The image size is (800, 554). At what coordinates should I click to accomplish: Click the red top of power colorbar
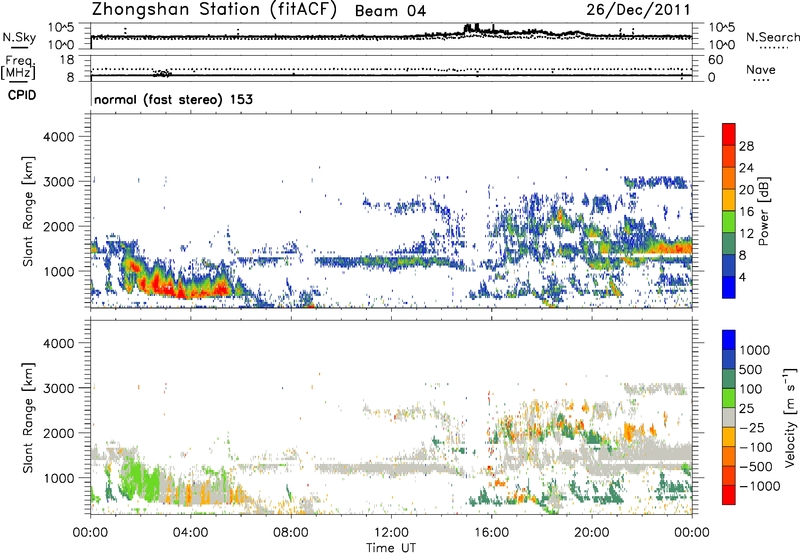(x=729, y=134)
